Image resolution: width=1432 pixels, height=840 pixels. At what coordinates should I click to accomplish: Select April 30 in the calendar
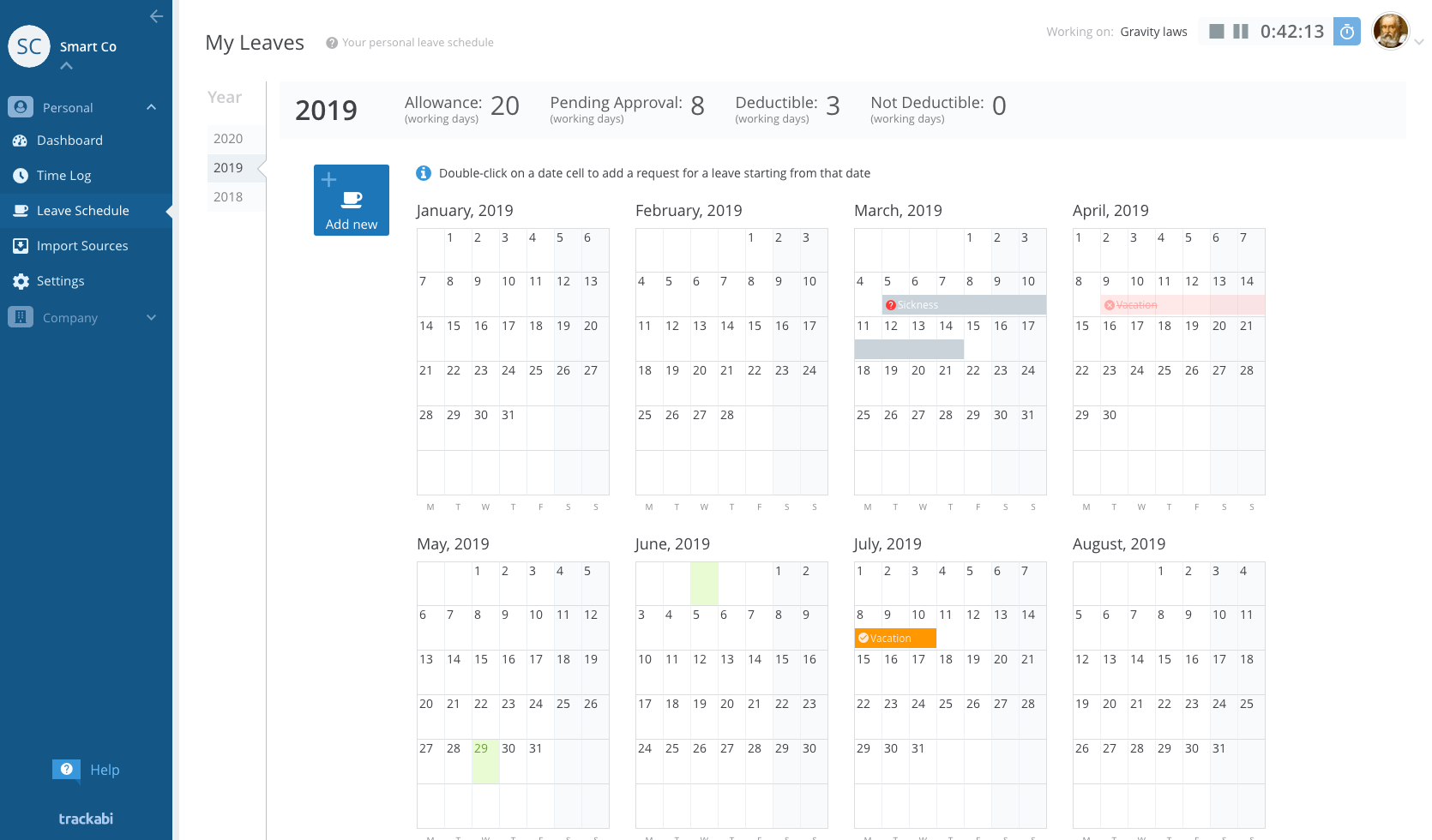[x=1114, y=429]
